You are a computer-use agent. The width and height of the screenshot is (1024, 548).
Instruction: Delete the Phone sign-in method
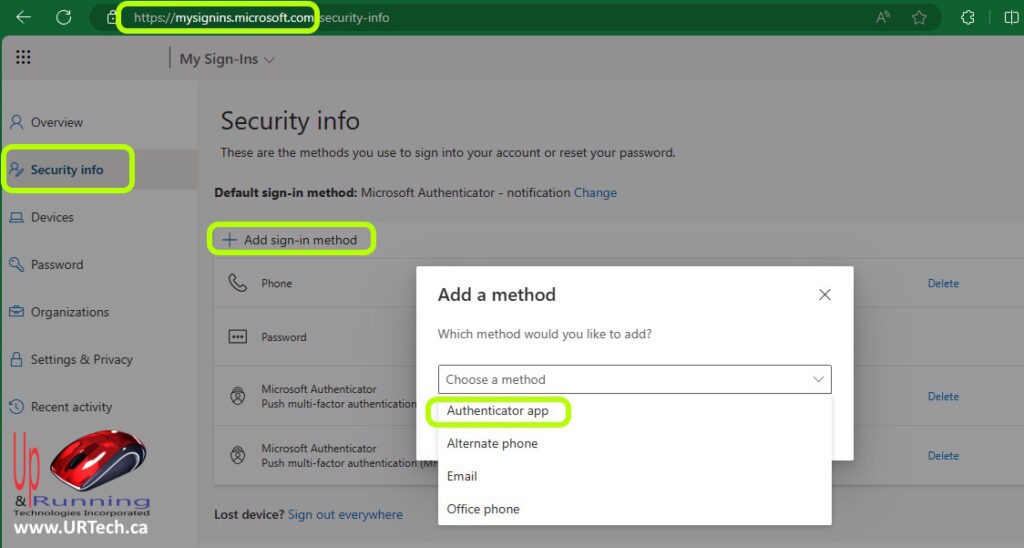coord(942,283)
